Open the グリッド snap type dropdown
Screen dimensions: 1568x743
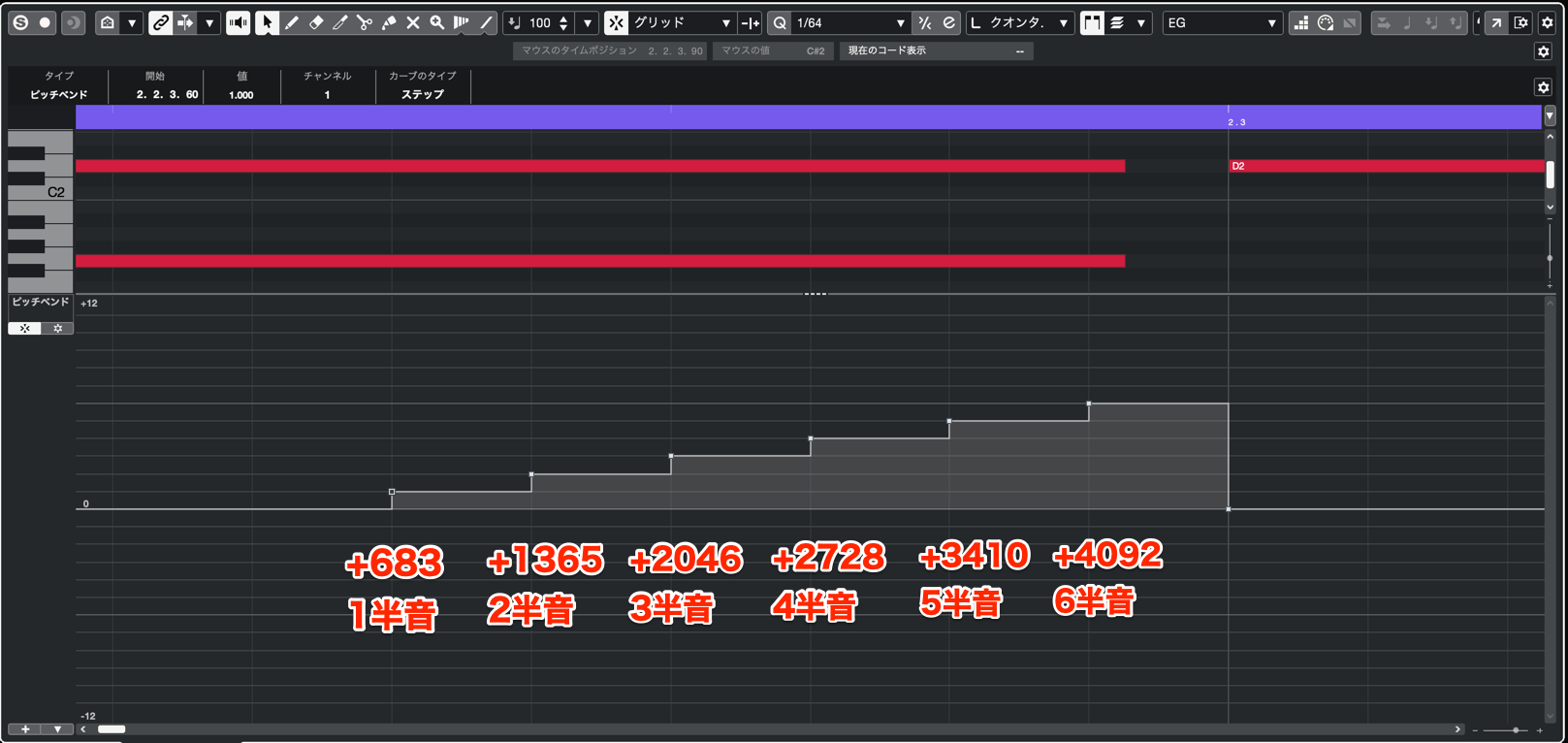(684, 22)
